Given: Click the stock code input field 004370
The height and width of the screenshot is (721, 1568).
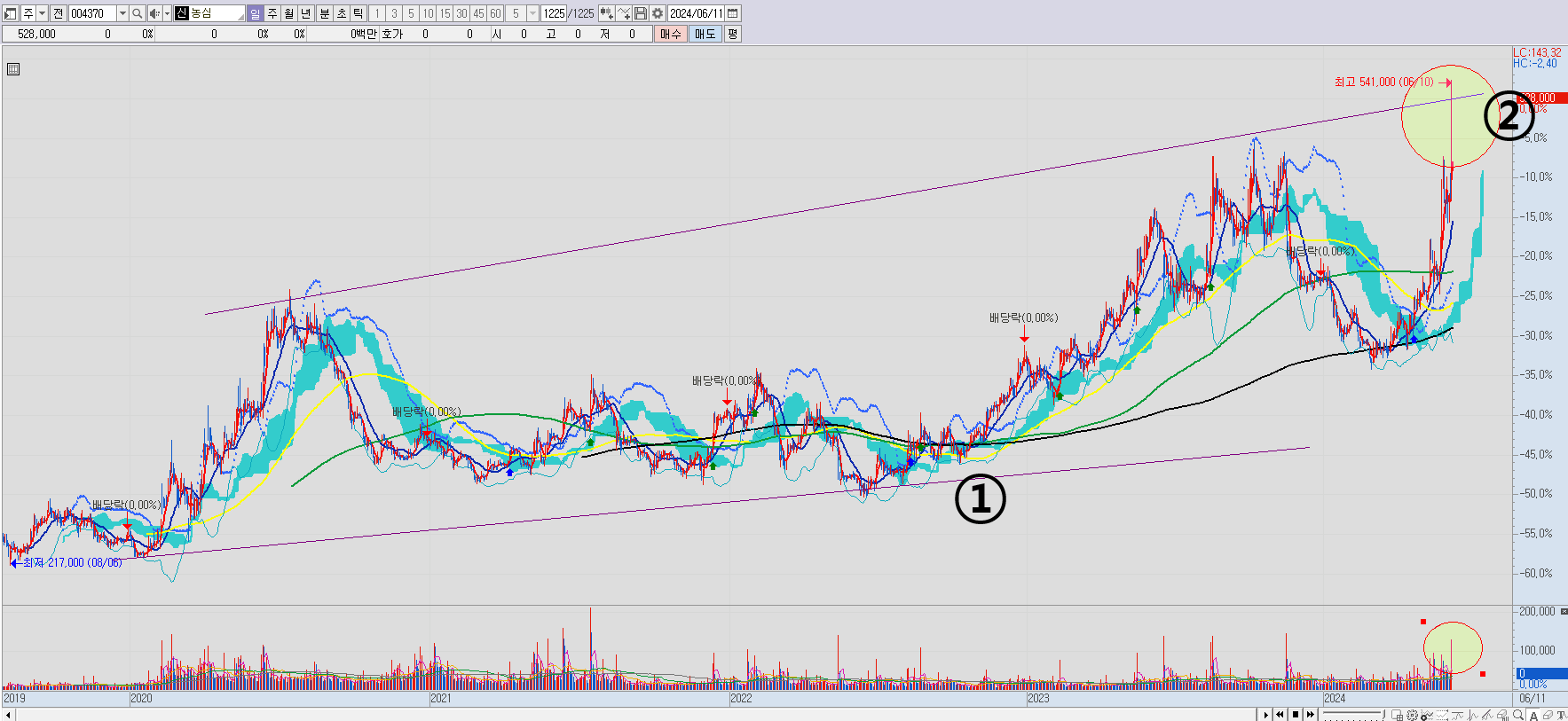Looking at the screenshot, I should pos(92,13).
